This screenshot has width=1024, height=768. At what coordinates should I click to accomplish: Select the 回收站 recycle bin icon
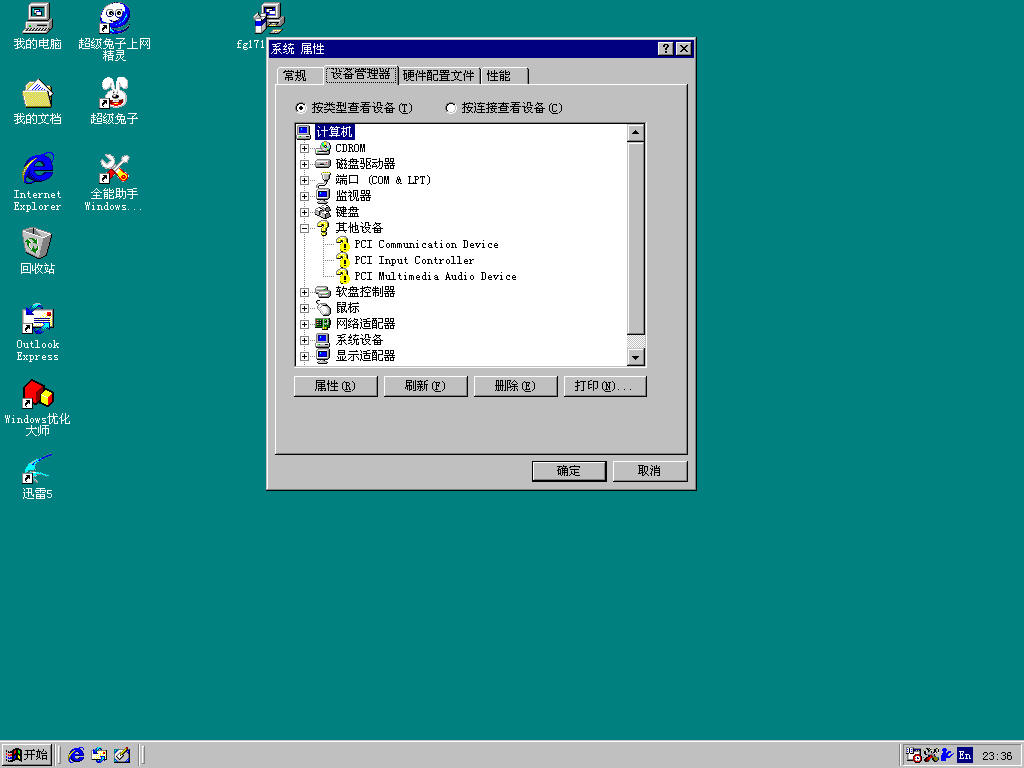pyautogui.click(x=37, y=251)
